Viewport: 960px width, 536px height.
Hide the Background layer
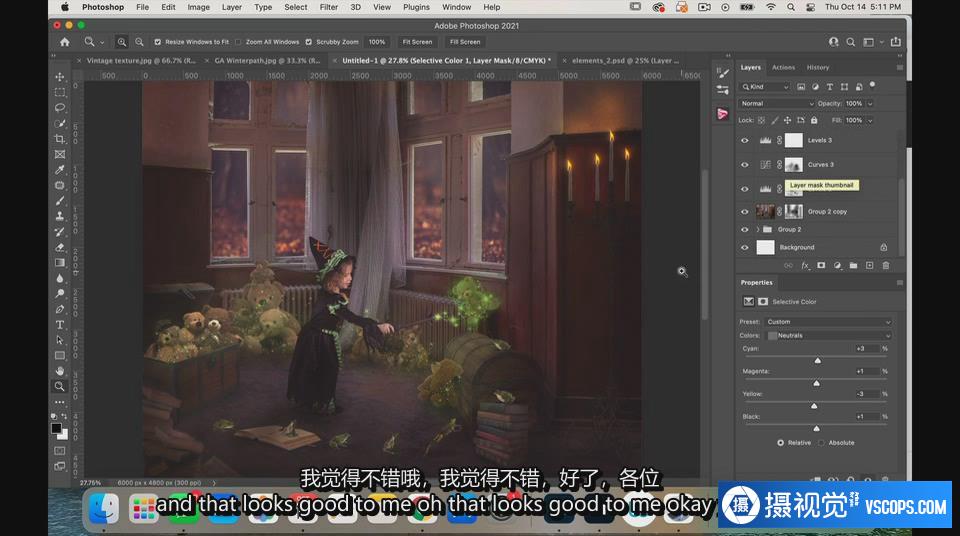(x=744, y=247)
